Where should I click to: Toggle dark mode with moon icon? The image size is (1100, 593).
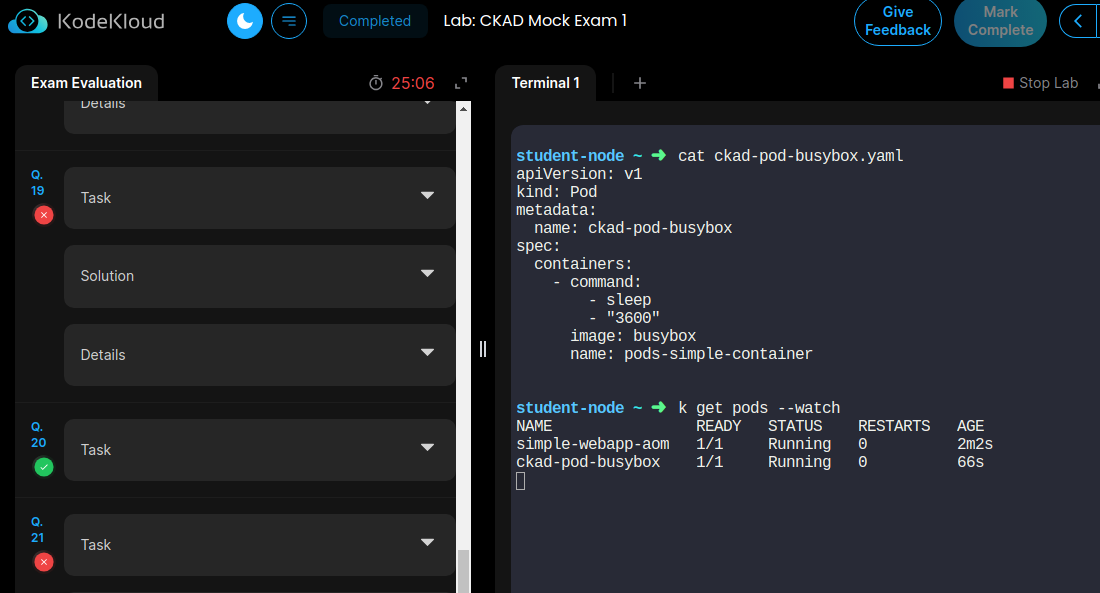tap(245, 21)
